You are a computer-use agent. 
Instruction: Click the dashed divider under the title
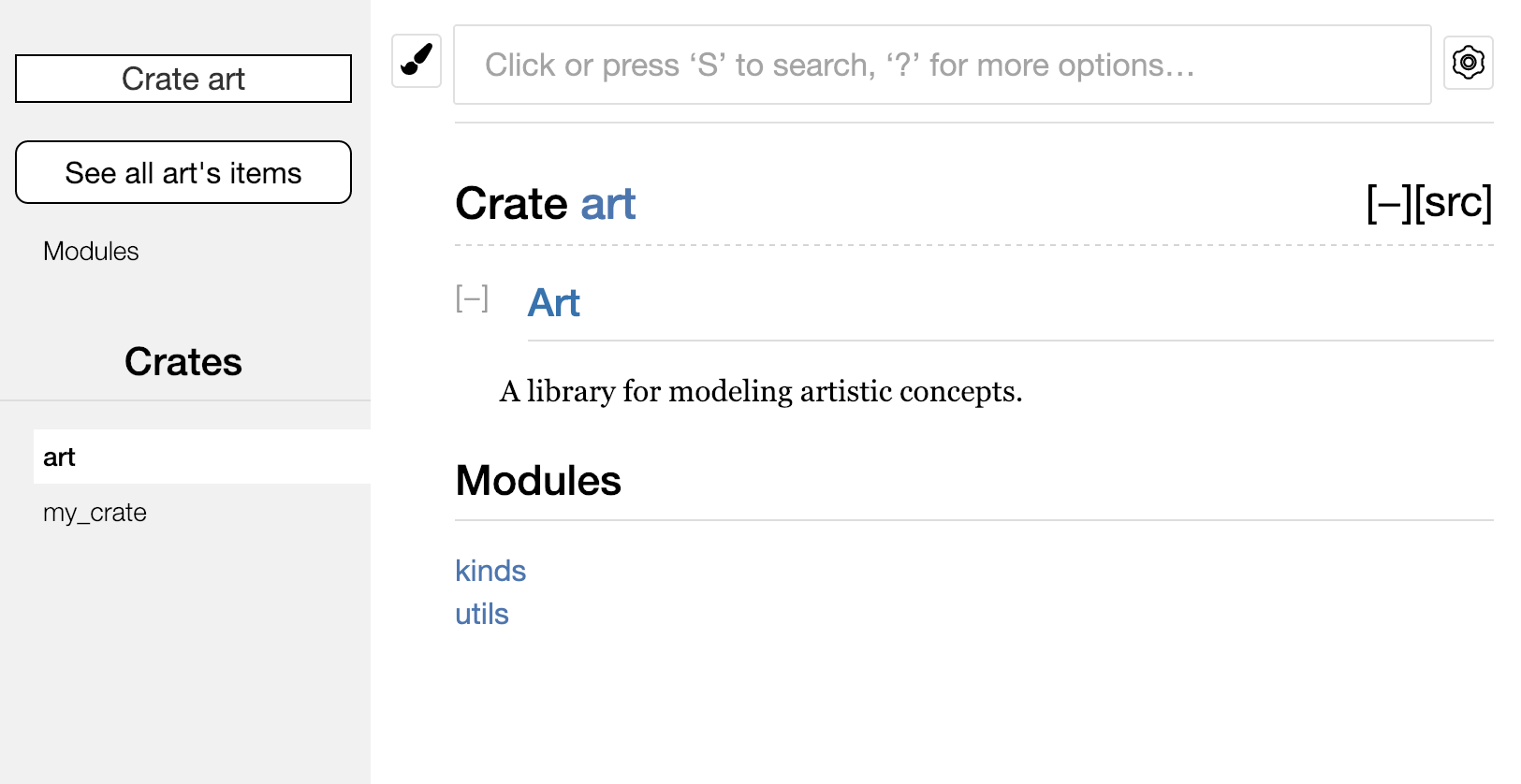973,244
